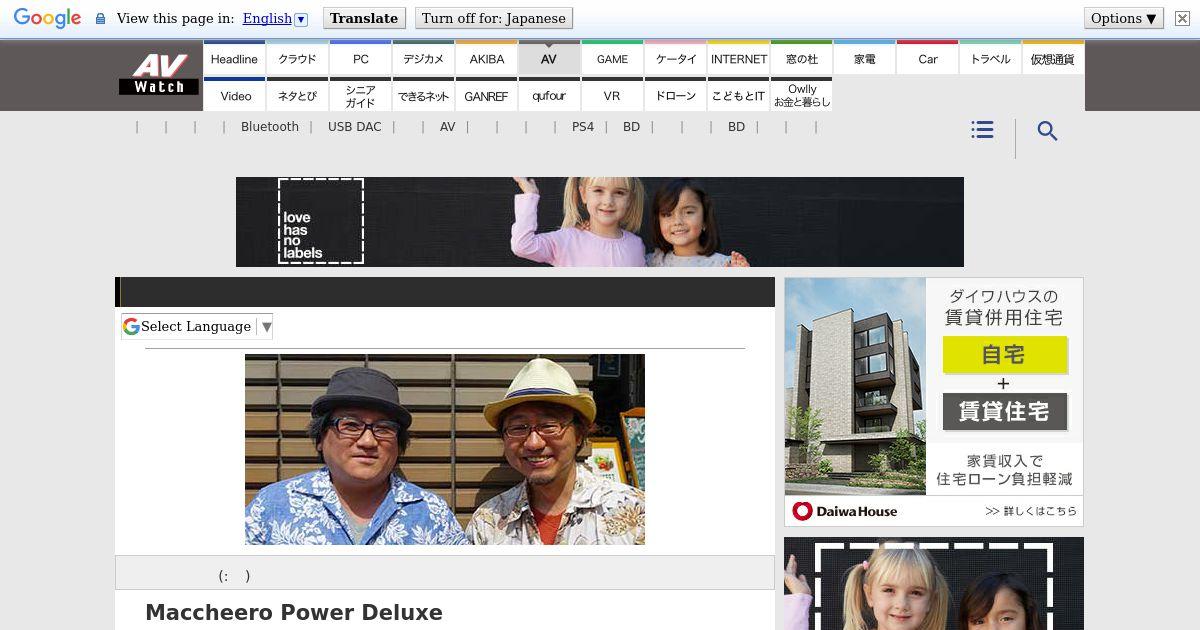Open the 家電 tab
Image resolution: width=1200 pixels, height=630 pixels.
tap(864, 58)
